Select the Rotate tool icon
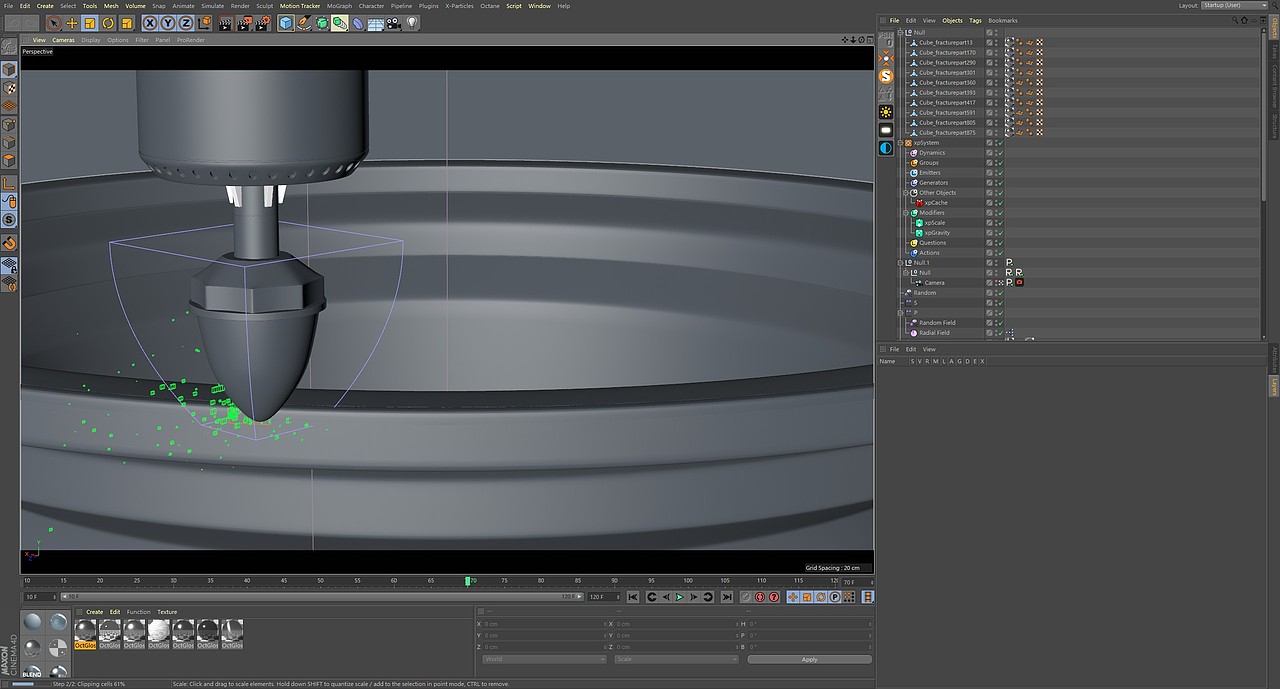 tap(108, 23)
